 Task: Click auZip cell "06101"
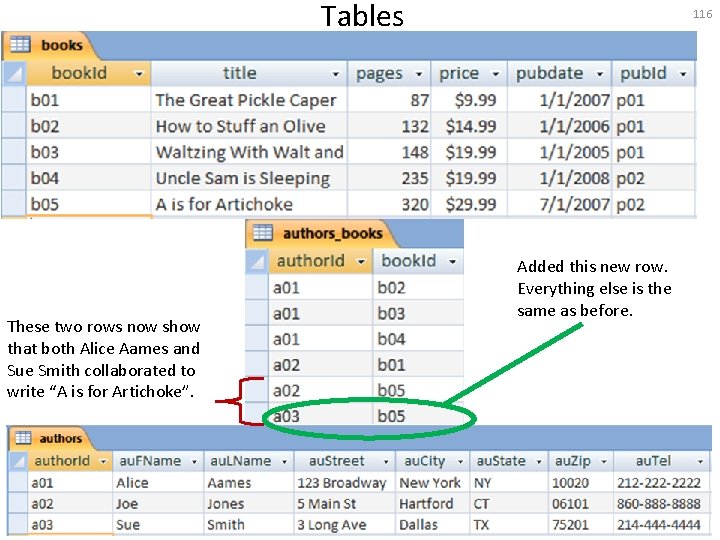point(581,504)
